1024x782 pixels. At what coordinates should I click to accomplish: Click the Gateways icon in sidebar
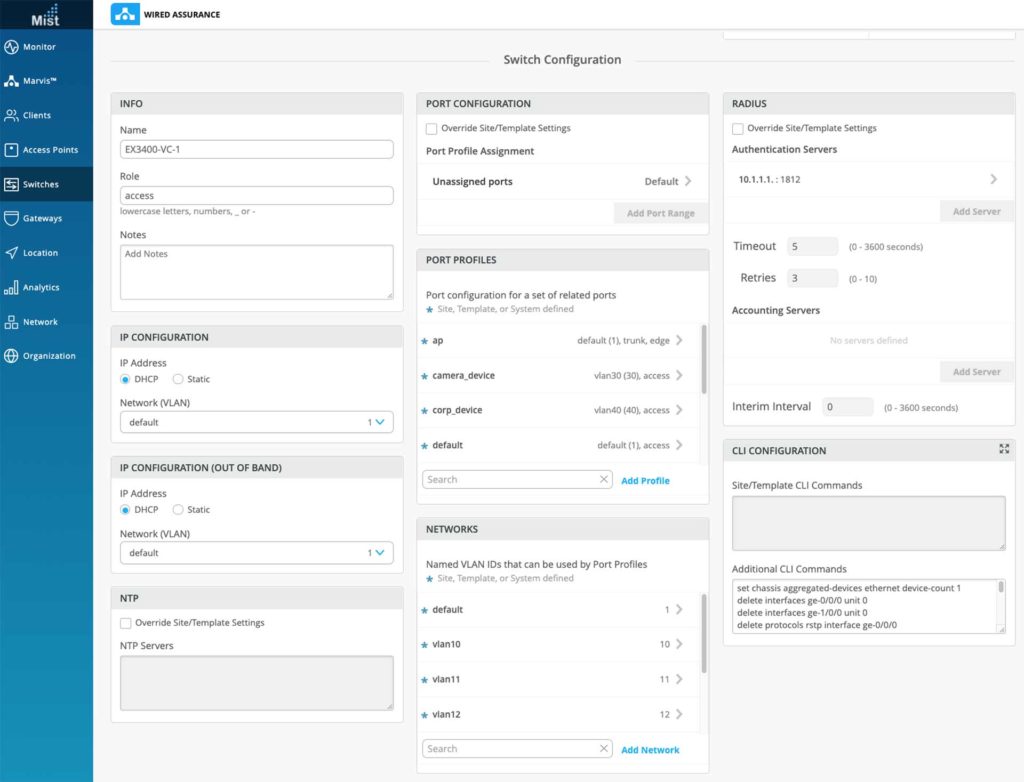pos(12,218)
